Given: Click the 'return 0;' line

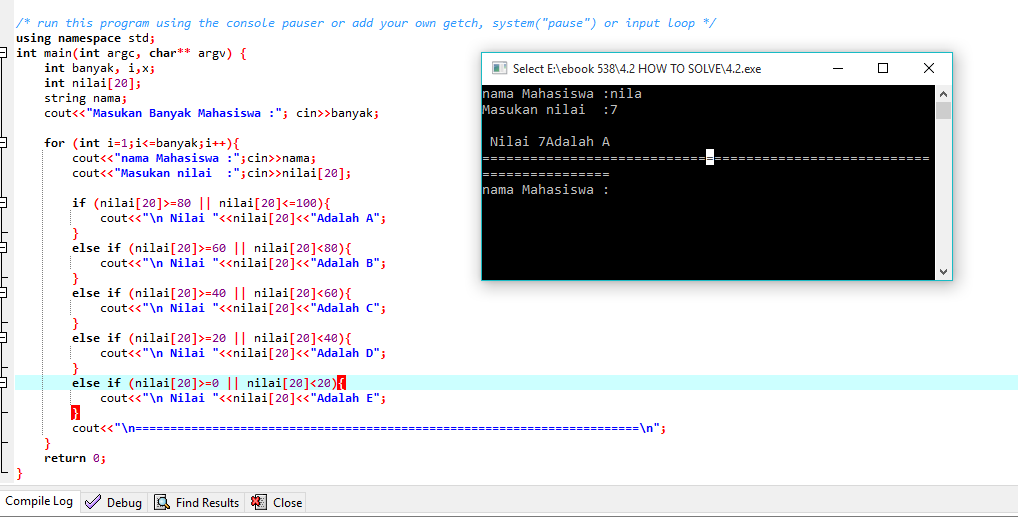Looking at the screenshot, I should click(75, 458).
